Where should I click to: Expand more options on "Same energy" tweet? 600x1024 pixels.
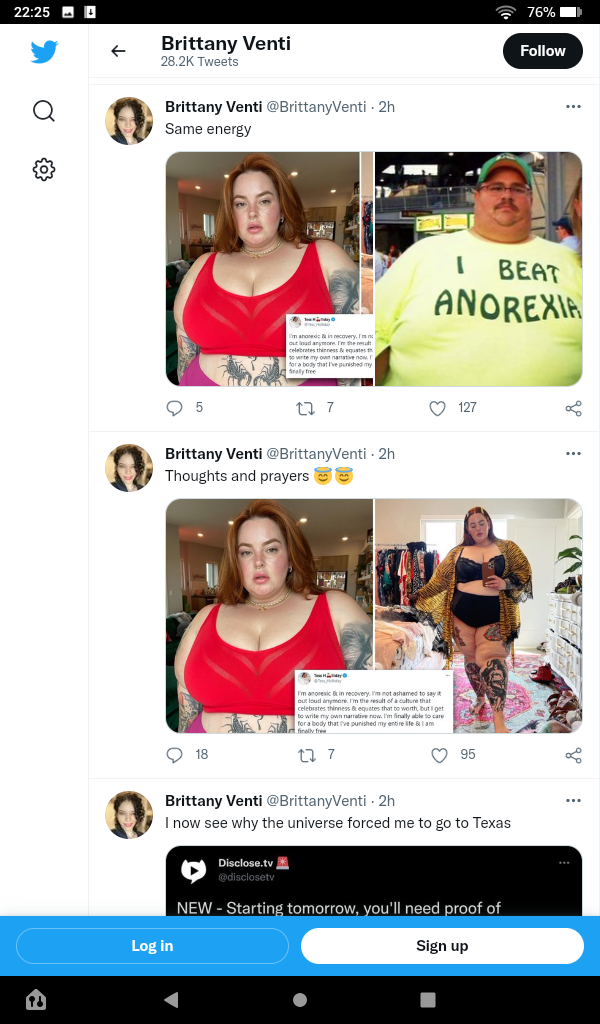[573, 106]
